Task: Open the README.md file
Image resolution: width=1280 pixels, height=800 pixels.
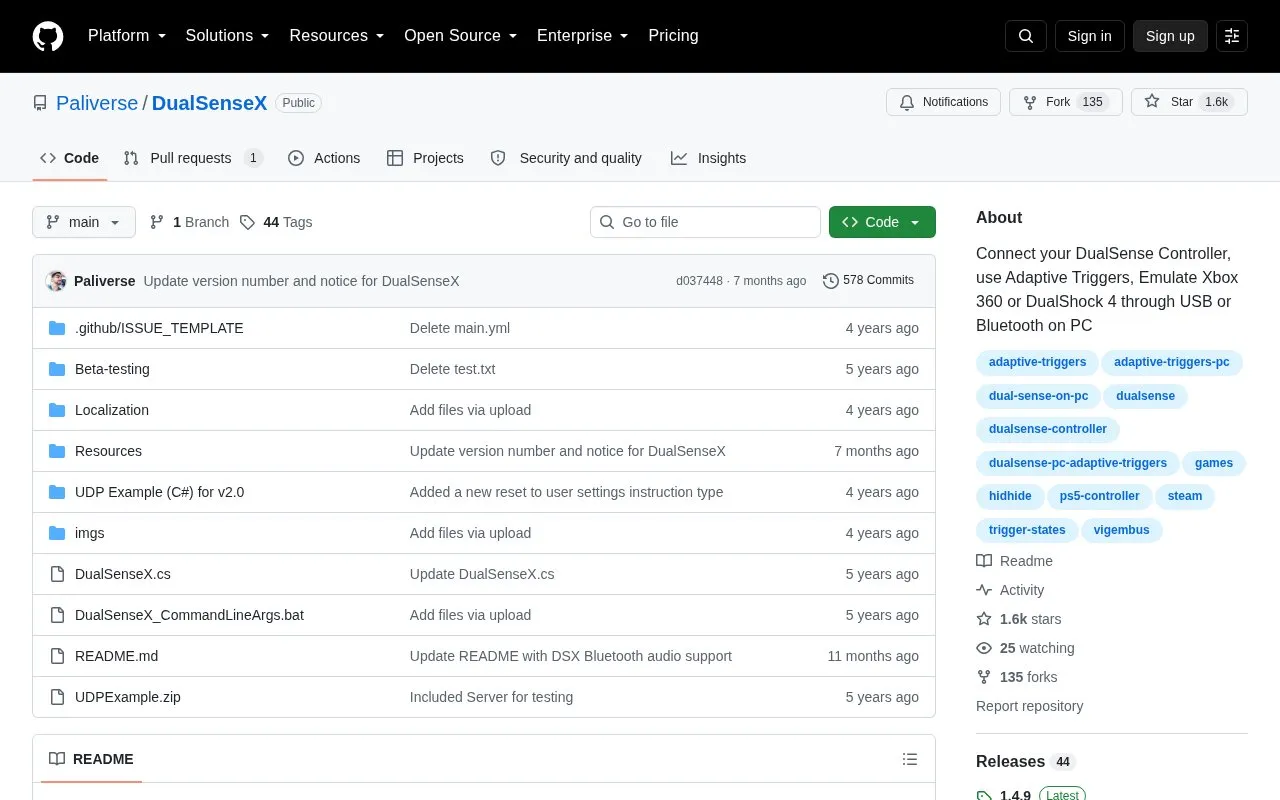Action: click(117, 656)
